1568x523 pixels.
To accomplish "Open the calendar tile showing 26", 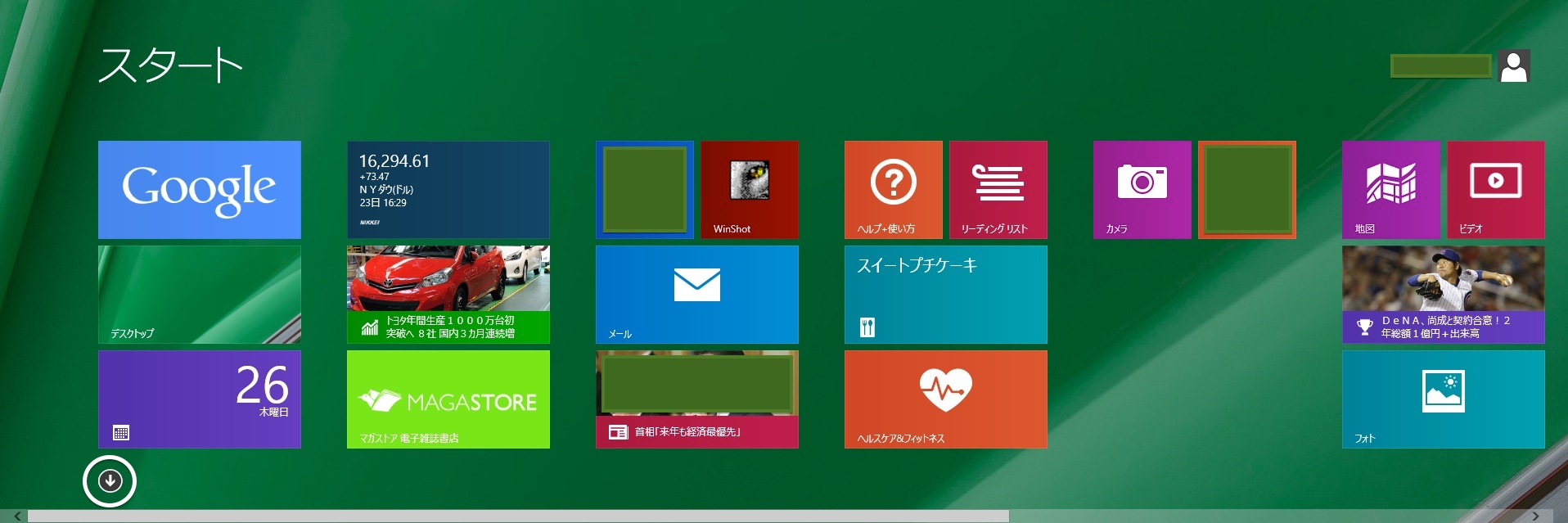I will click(x=200, y=399).
